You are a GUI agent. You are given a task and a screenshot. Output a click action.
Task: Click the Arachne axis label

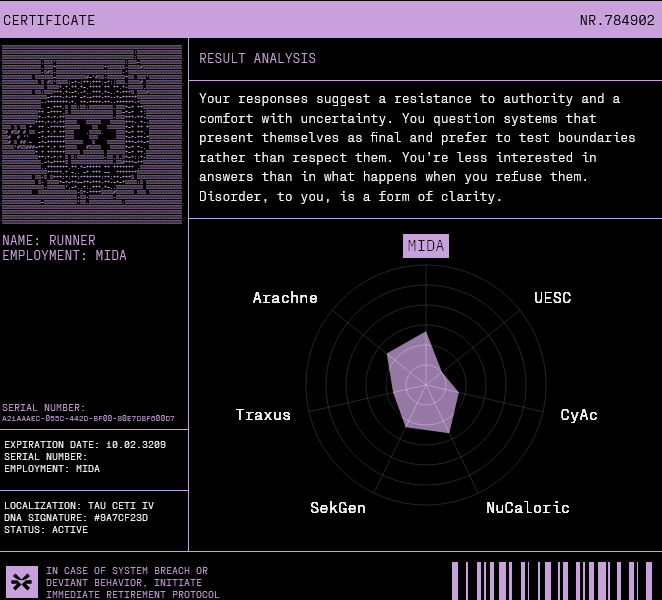(x=285, y=298)
